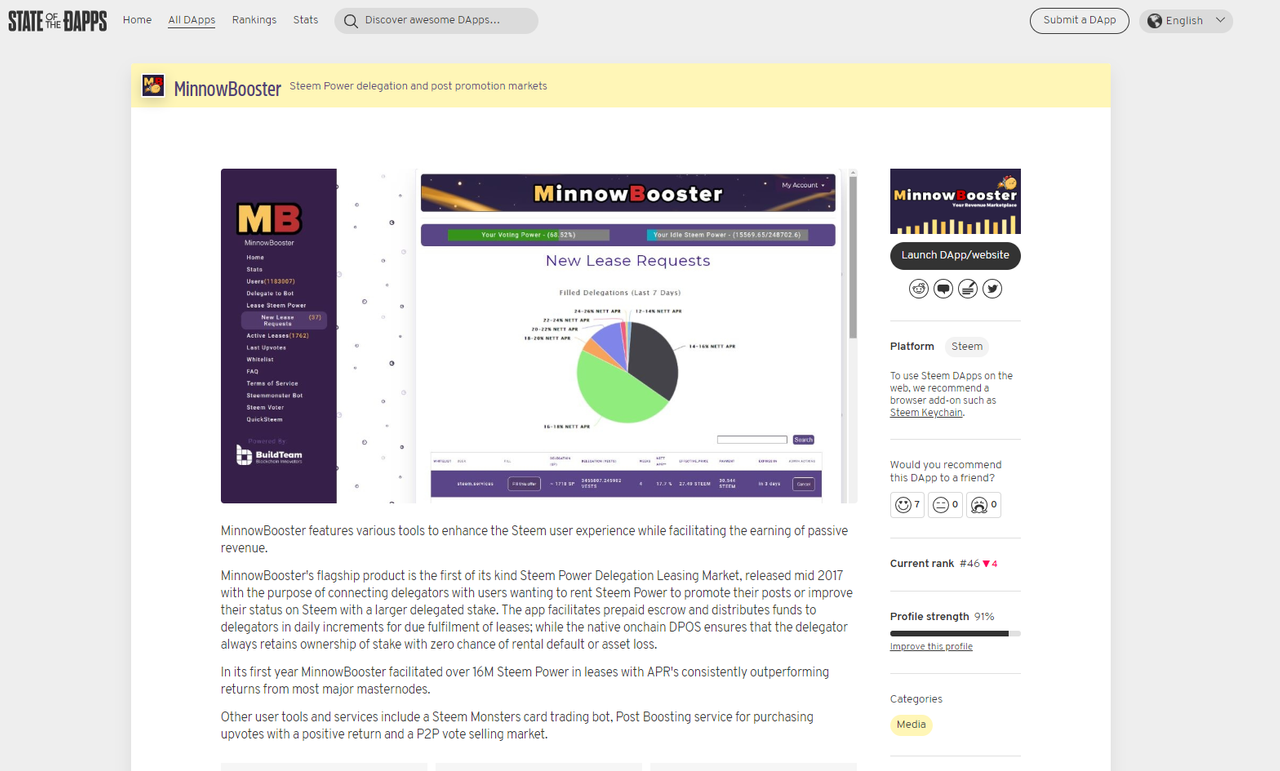The height and width of the screenshot is (771, 1280).
Task: Open the Rankings nav item
Action: [254, 20]
